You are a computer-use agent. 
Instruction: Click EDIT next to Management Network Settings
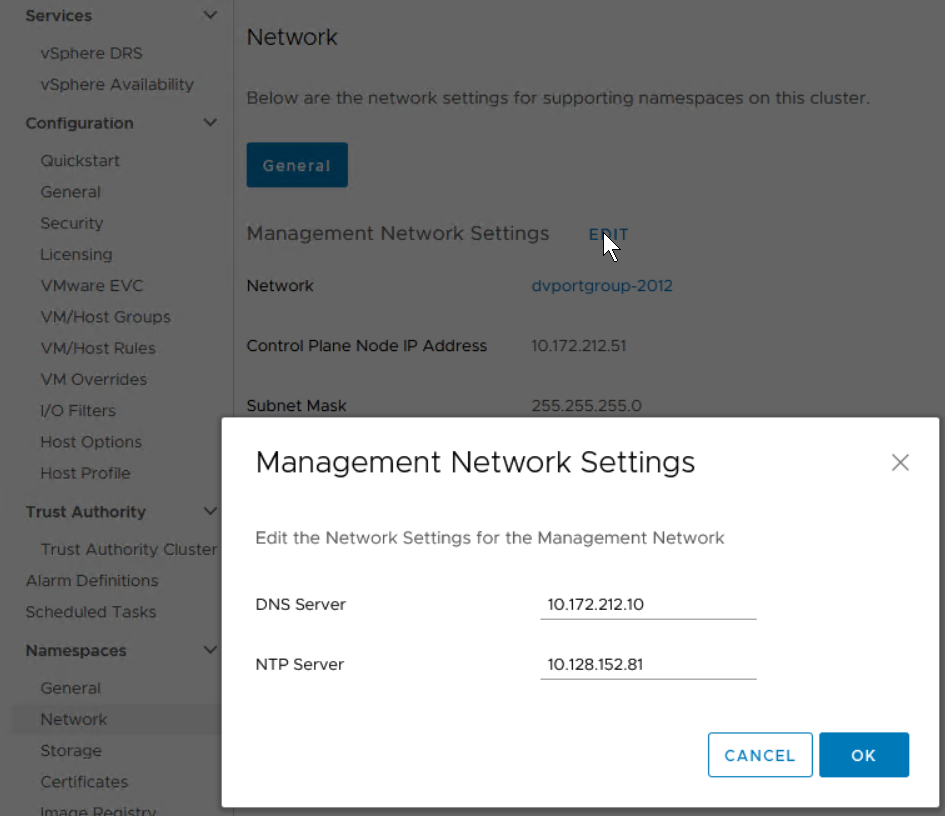point(608,235)
